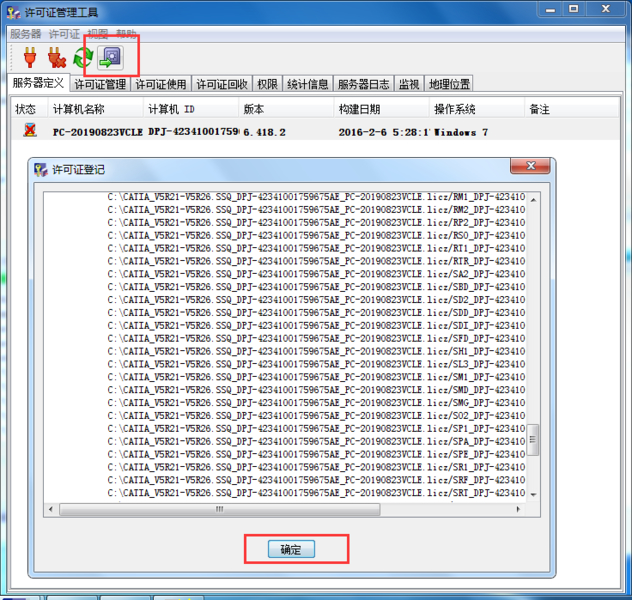
Task: Click the log line ending in licz/SBD_DPJ
Action: pyautogui.click(x=316, y=287)
